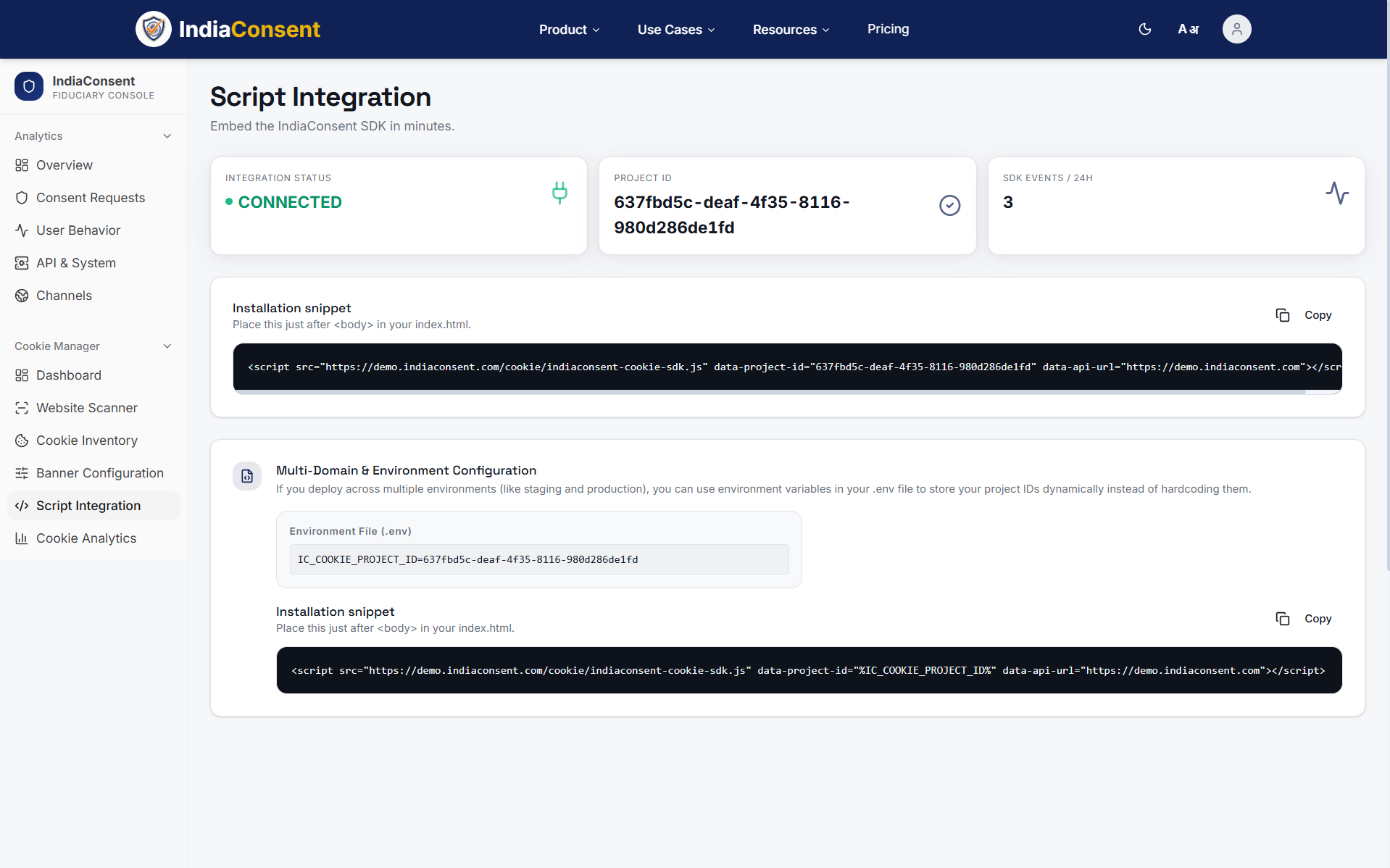Click the IndiaConsent shield logo in header

coord(154,29)
